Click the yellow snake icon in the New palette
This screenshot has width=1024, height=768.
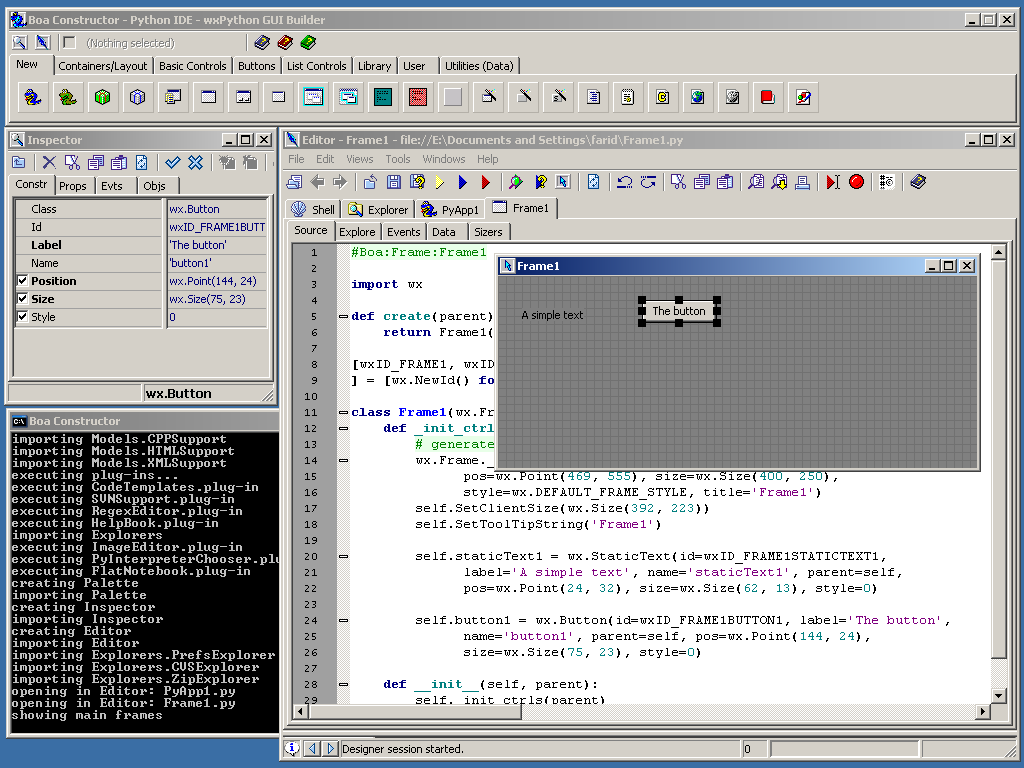tap(33, 97)
